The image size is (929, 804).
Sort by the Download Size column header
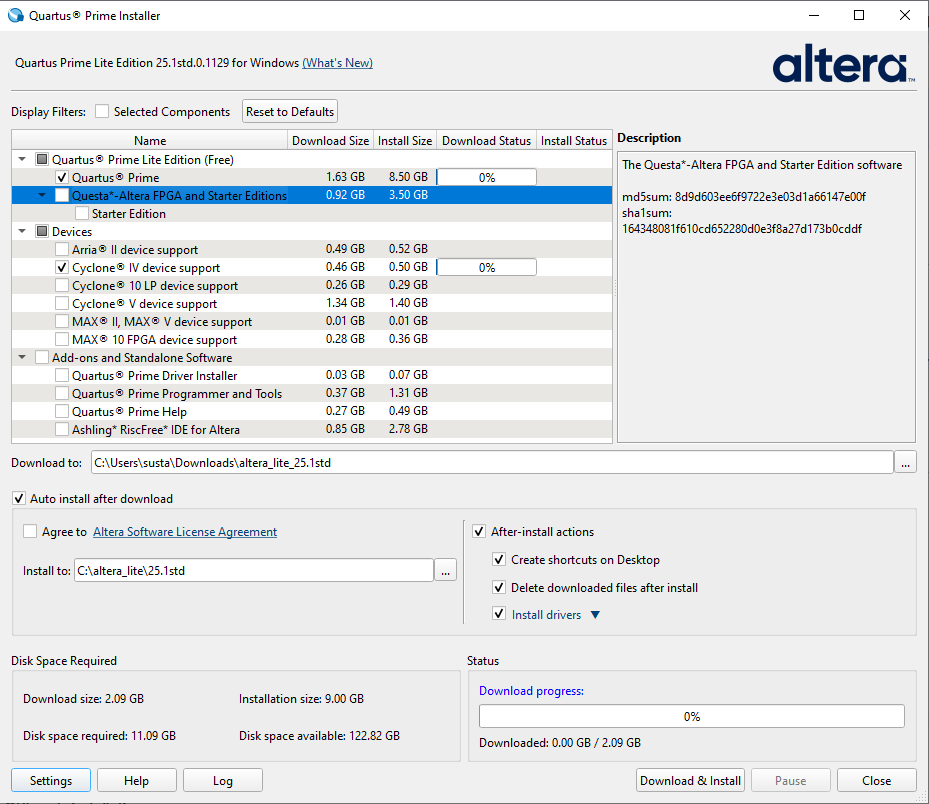tap(330, 141)
